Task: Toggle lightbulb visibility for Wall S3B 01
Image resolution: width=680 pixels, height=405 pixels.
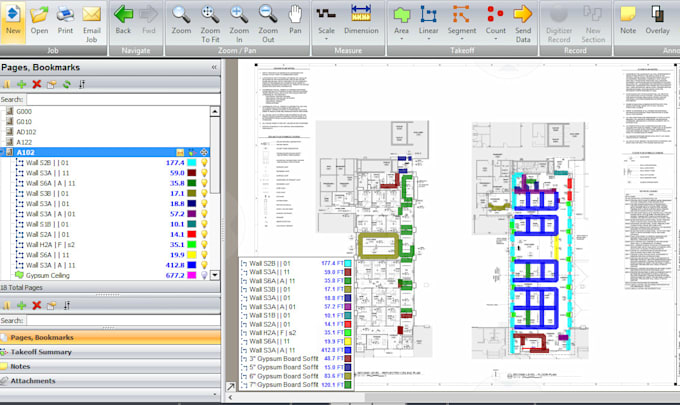Action: (204, 193)
